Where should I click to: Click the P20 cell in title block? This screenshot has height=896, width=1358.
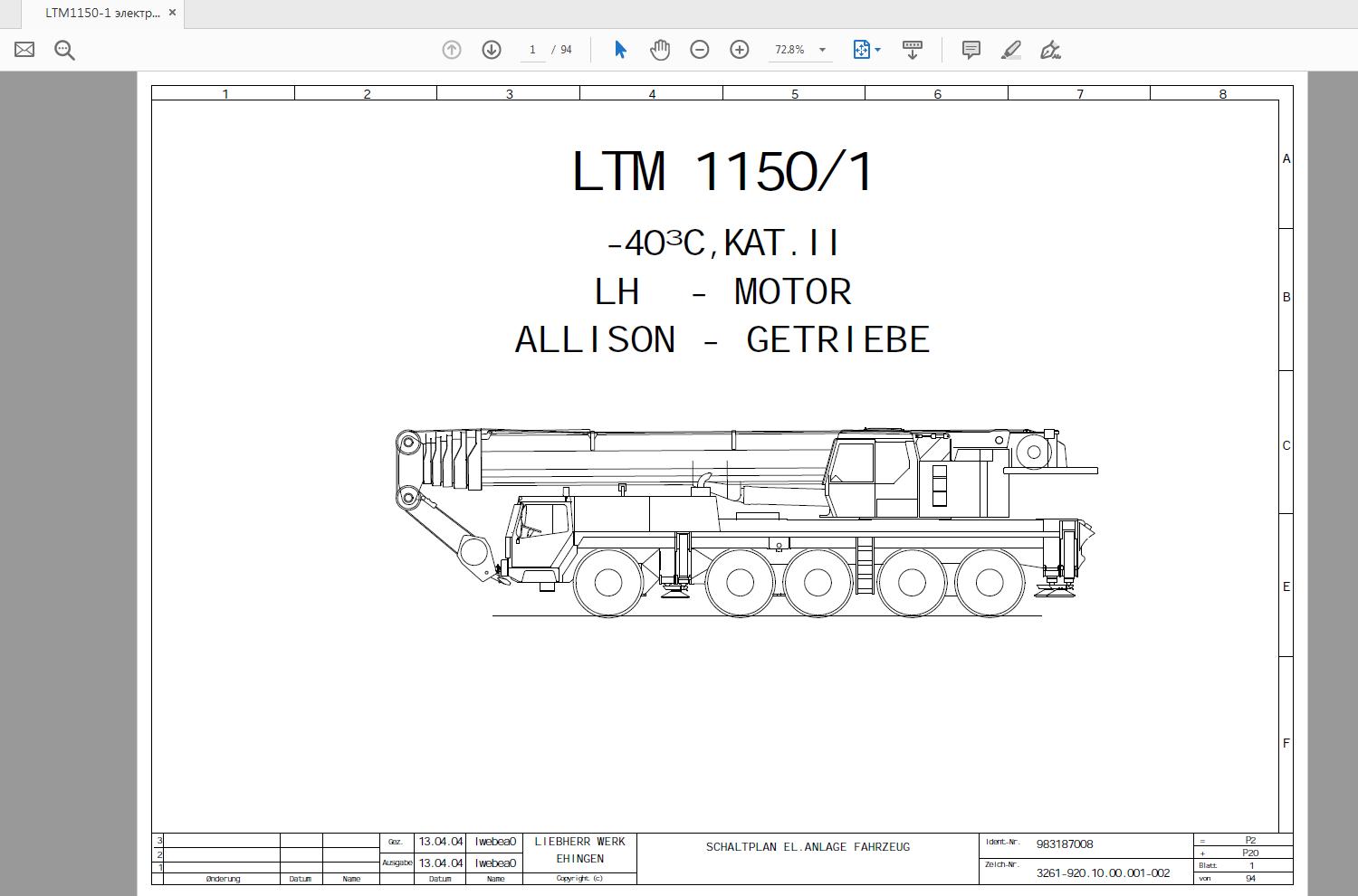pos(1250,853)
